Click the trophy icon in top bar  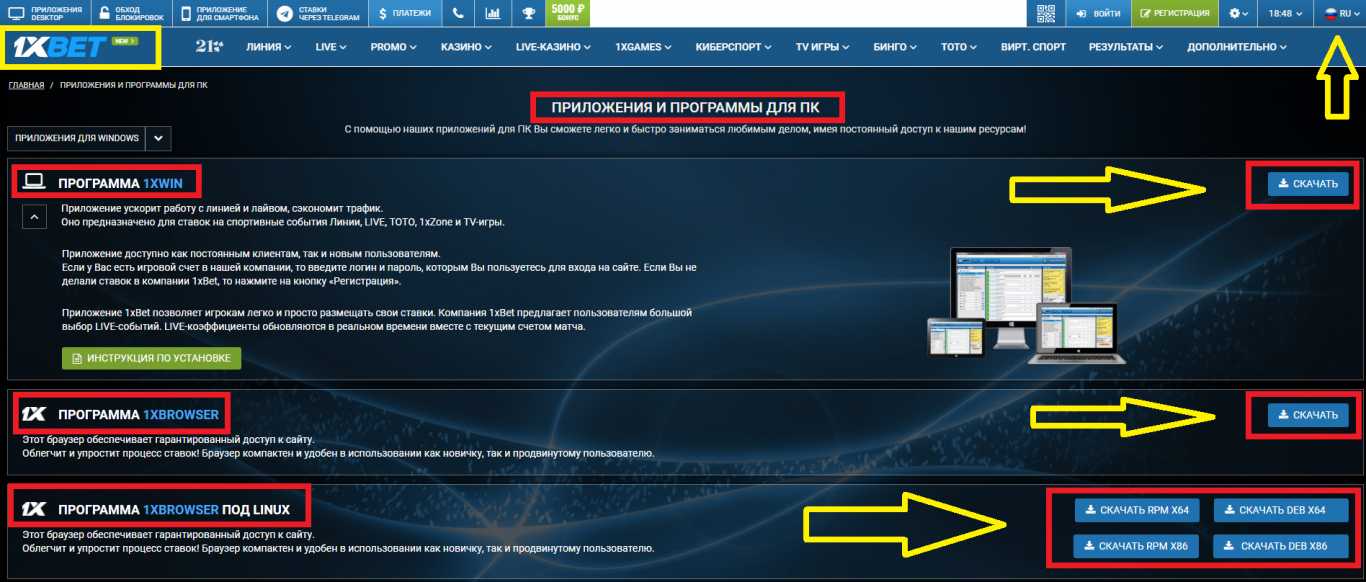[528, 13]
